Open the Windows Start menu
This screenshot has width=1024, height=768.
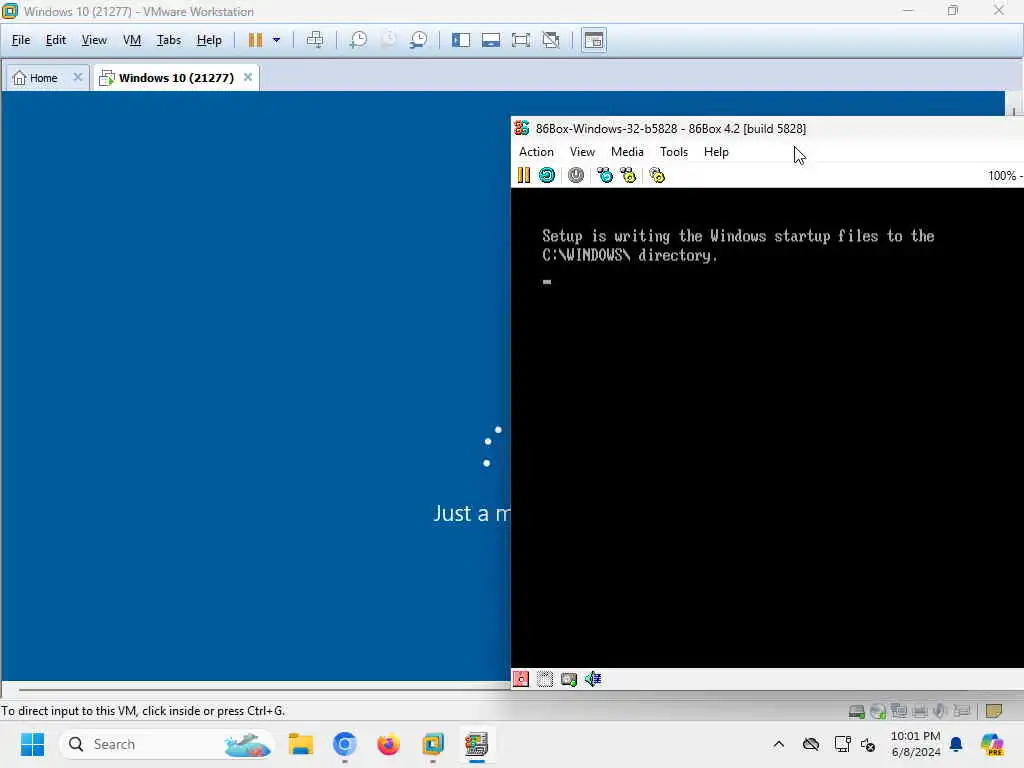(x=32, y=744)
